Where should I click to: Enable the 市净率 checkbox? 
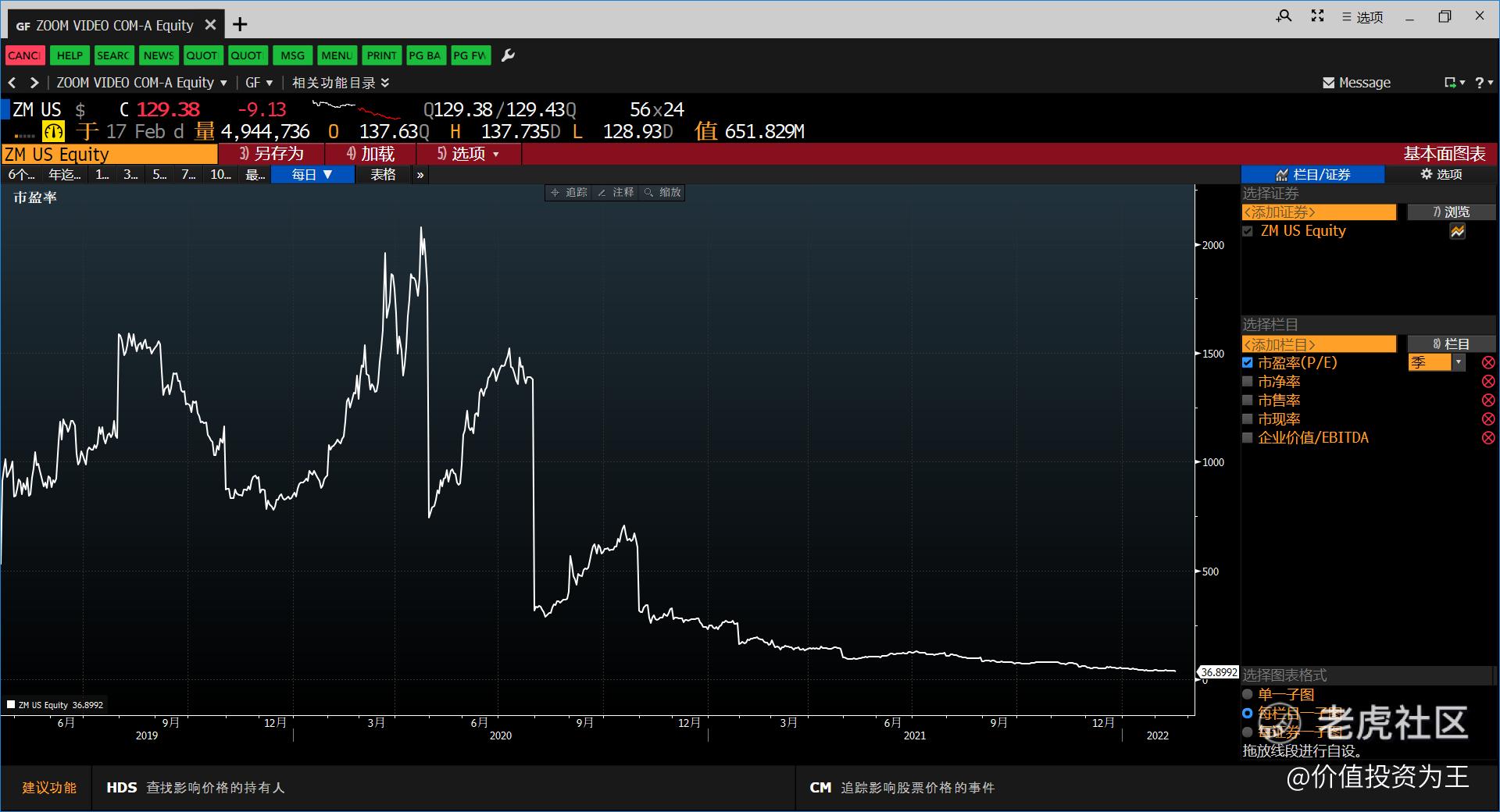tap(1248, 382)
